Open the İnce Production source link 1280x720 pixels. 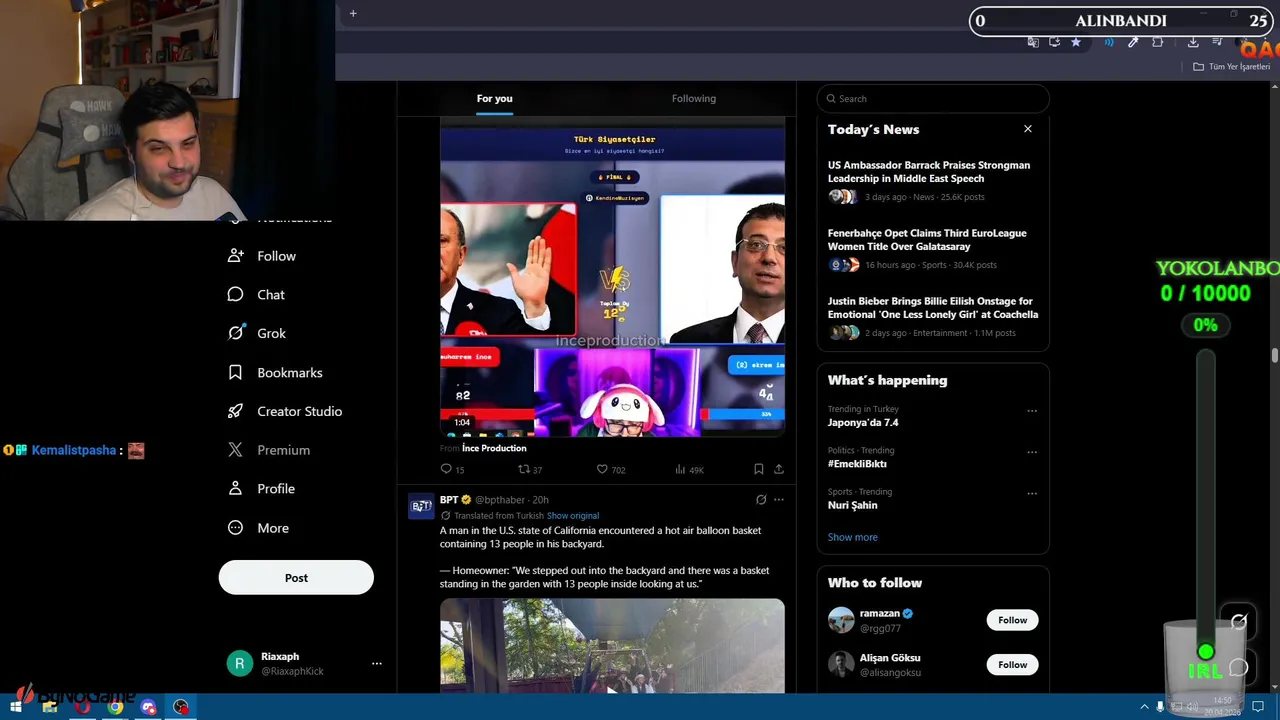tap(494, 448)
